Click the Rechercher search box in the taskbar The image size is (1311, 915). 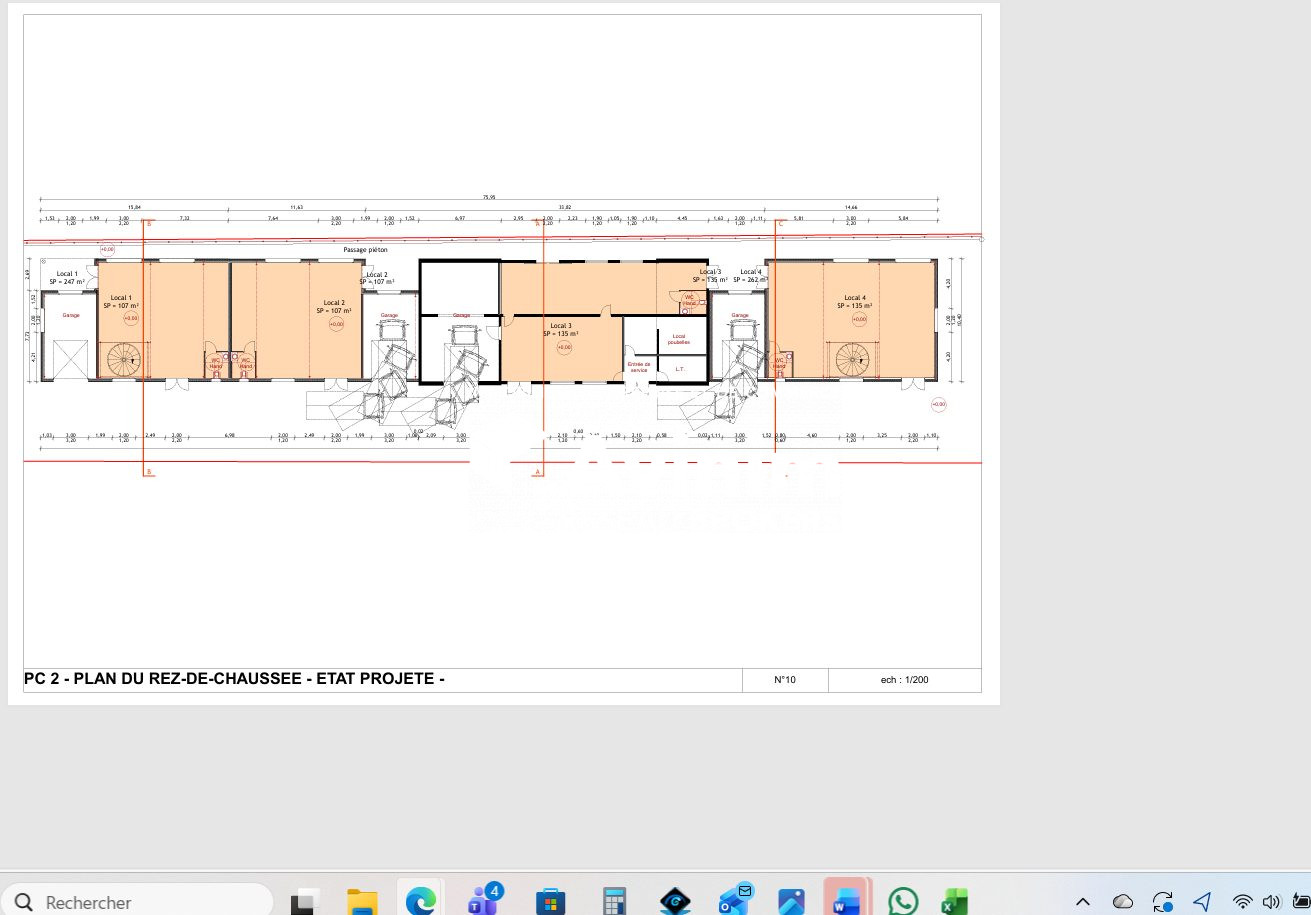click(x=140, y=901)
